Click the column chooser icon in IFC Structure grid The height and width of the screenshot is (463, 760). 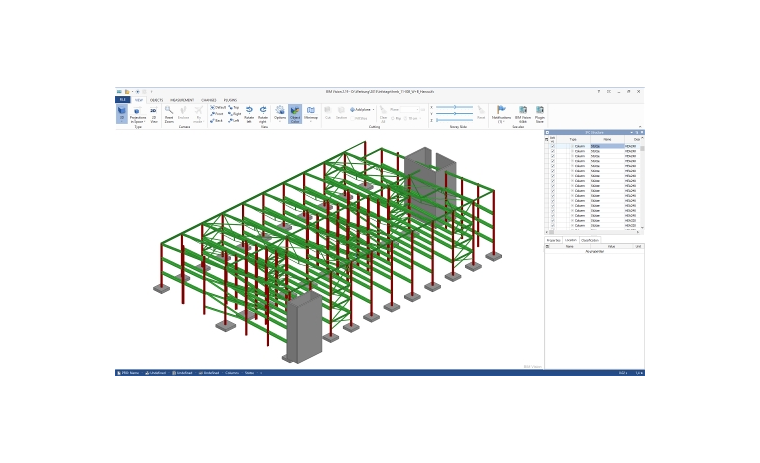click(x=547, y=140)
